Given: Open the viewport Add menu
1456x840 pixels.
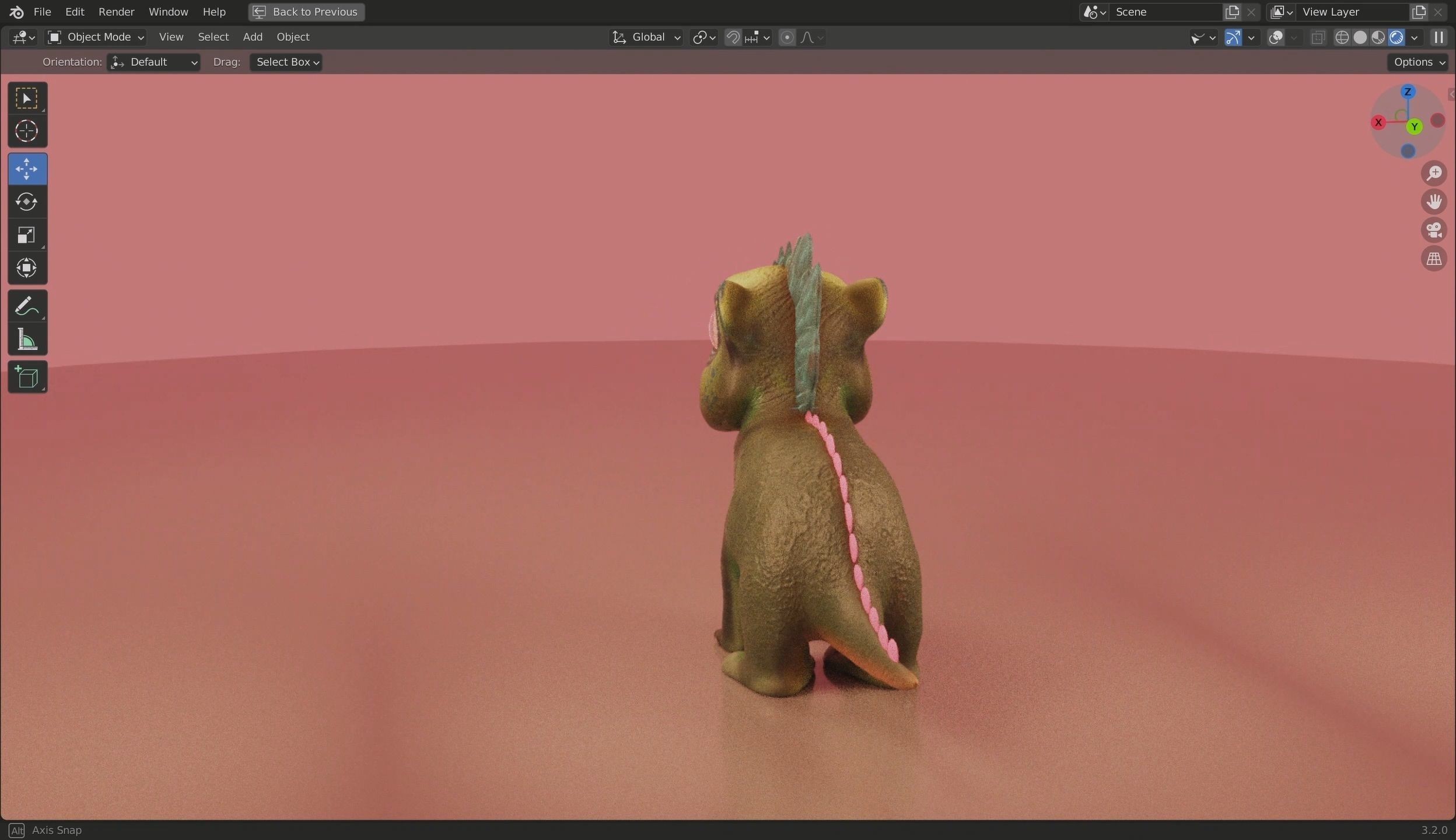Looking at the screenshot, I should point(253,37).
